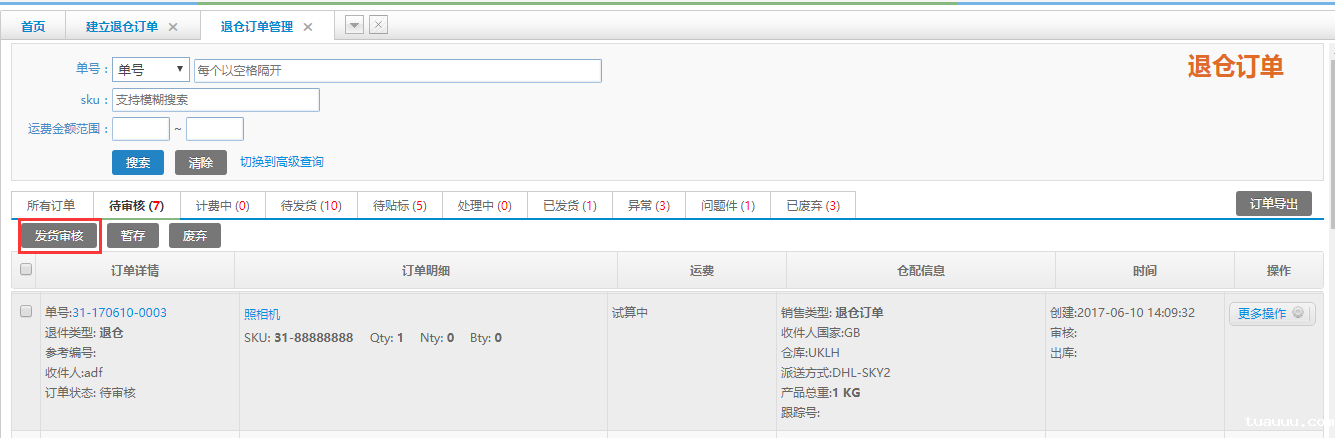Viewport: 1335px width, 438px height.
Task: Open the 异常 (3) tab
Action: click(x=649, y=205)
